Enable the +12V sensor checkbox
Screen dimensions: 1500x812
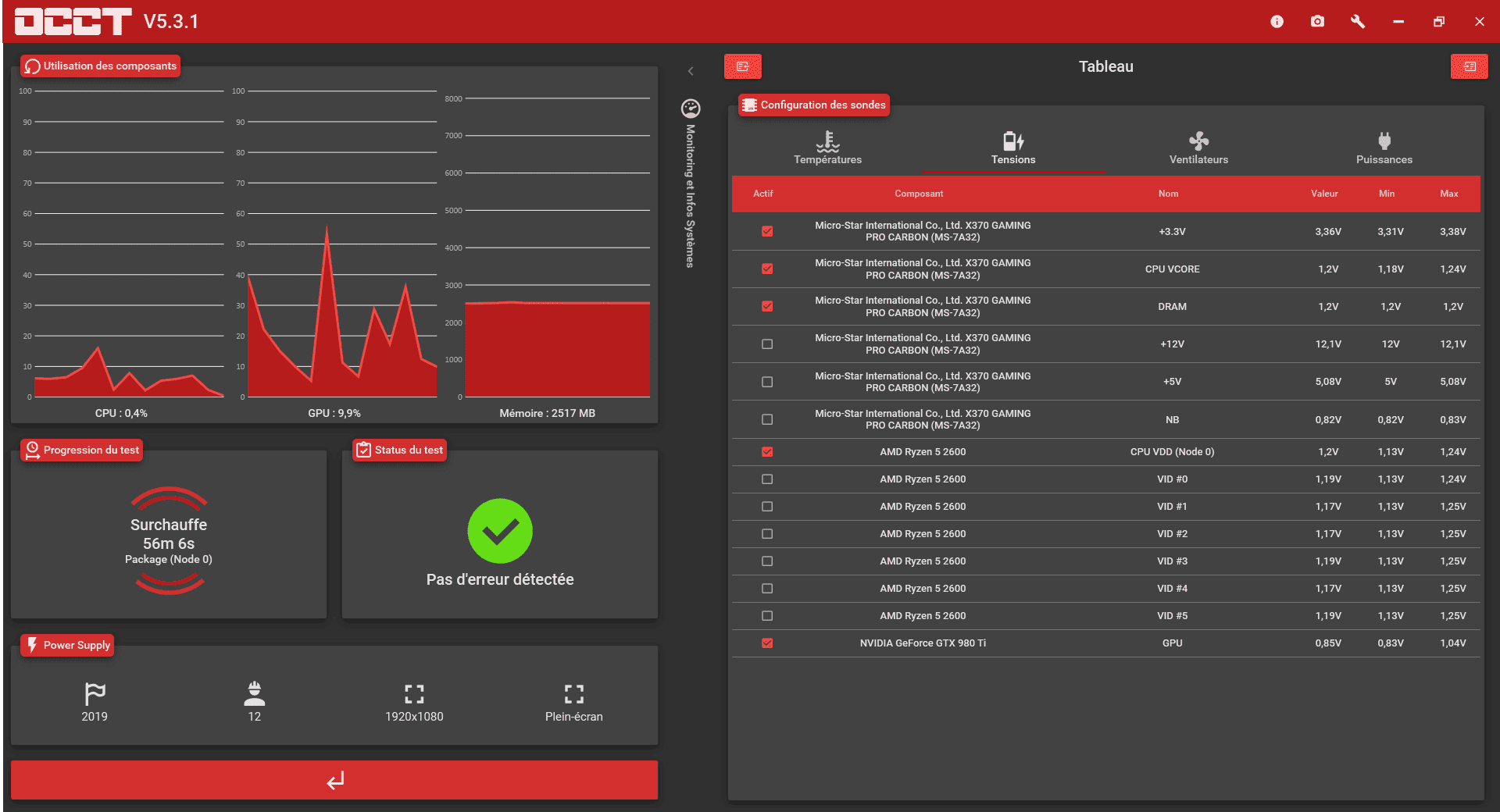[x=767, y=344]
